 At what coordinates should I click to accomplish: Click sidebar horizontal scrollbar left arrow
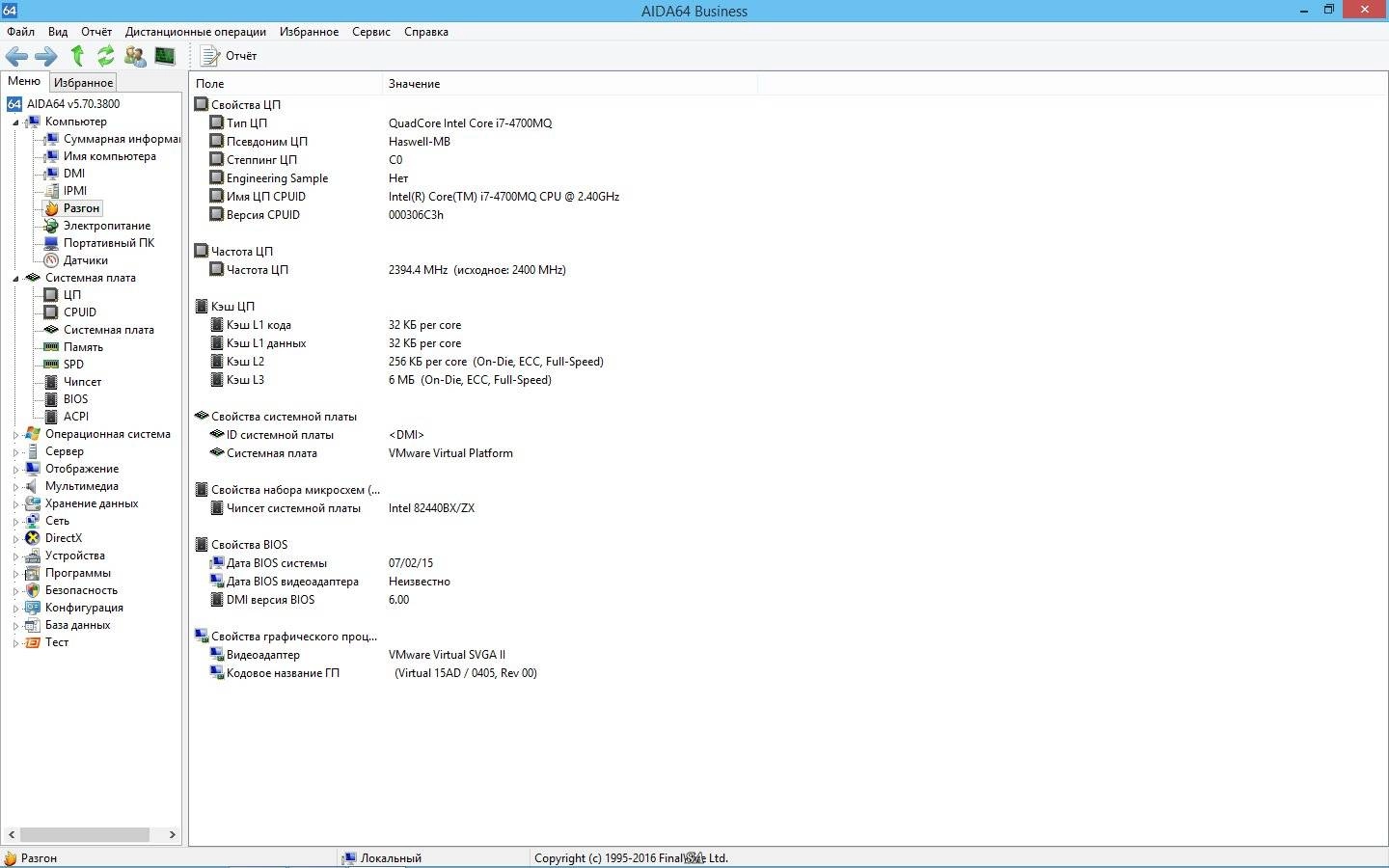12,834
